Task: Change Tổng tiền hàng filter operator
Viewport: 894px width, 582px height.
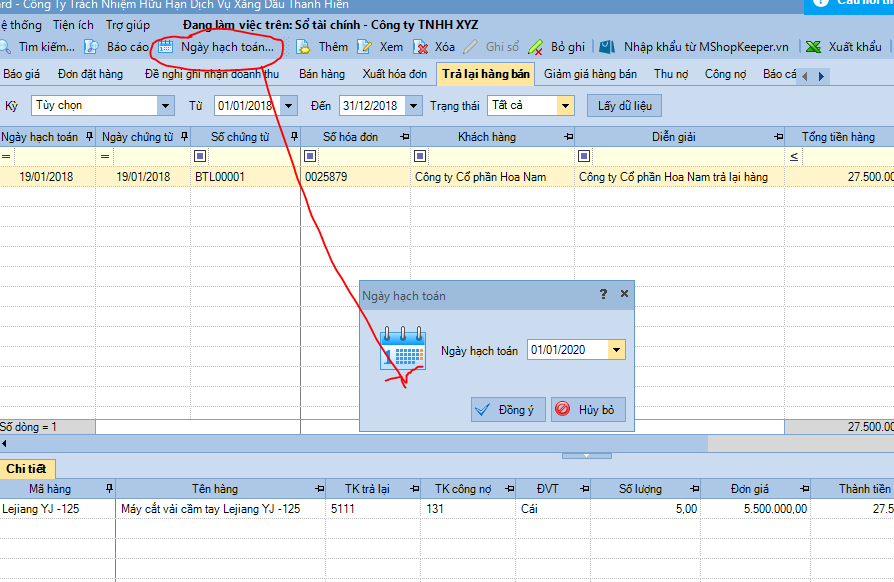Action: point(794,156)
